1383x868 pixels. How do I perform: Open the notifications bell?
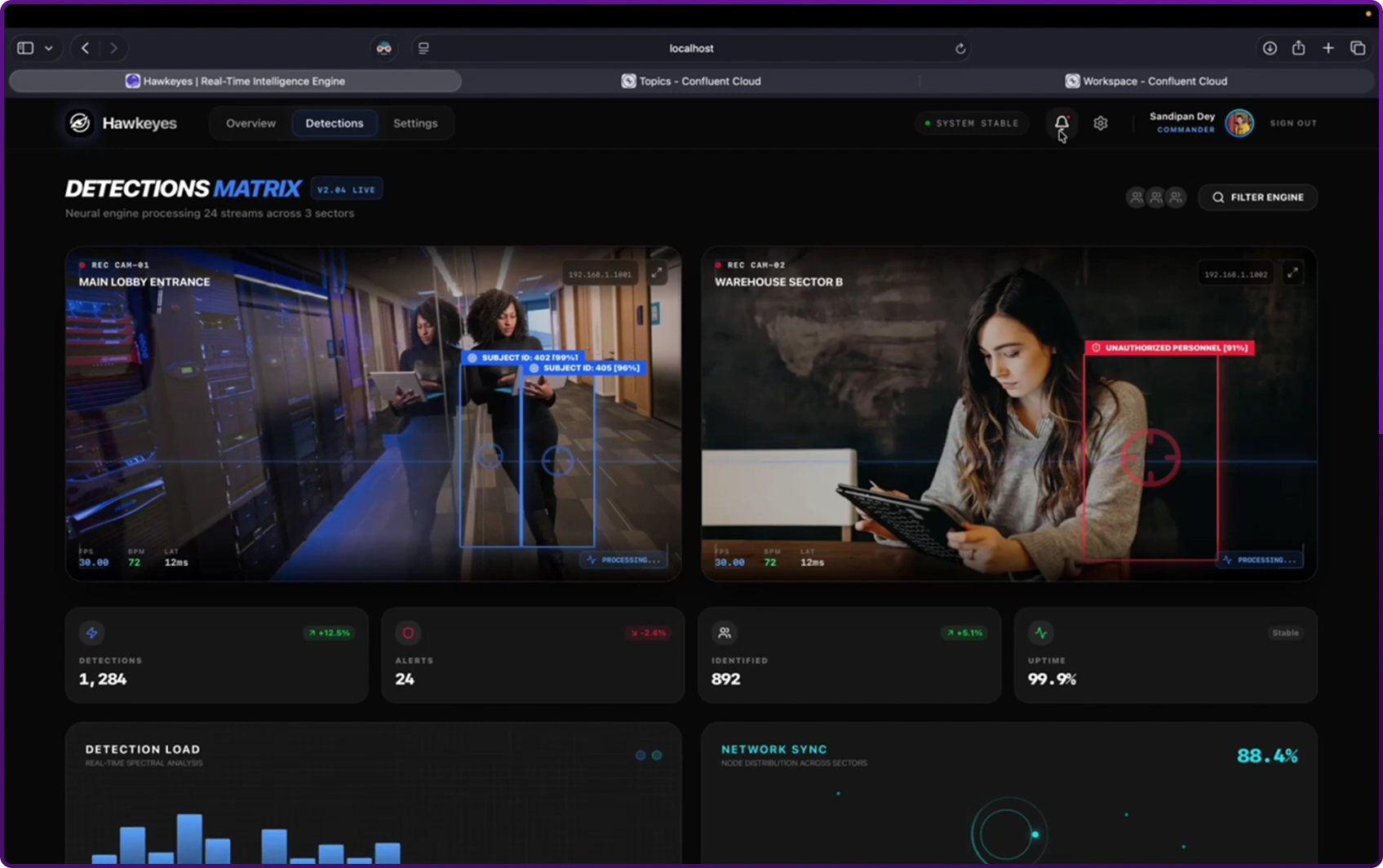click(x=1062, y=123)
